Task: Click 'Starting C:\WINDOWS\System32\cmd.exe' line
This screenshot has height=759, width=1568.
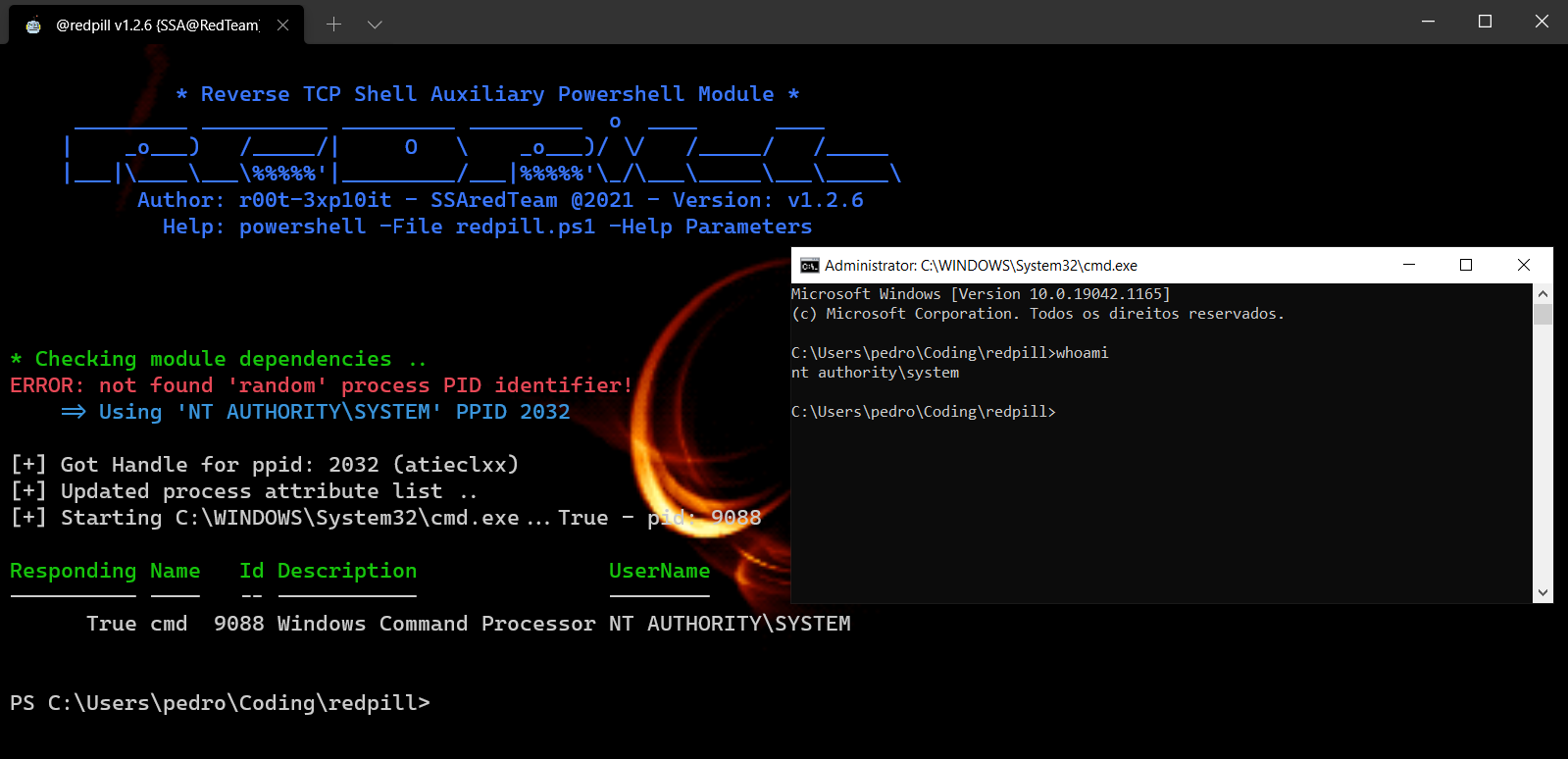Action: (x=385, y=518)
